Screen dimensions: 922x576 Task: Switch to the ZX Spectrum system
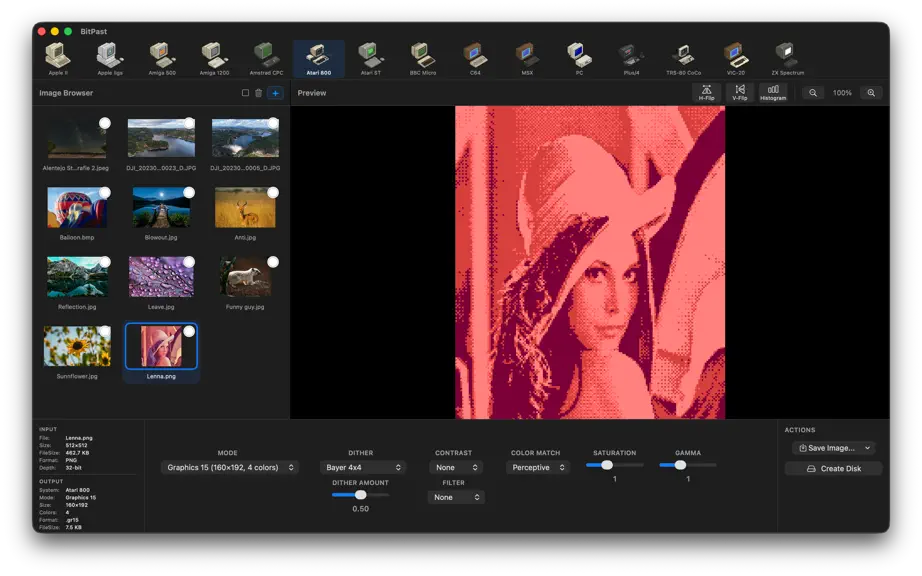[x=787, y=59]
